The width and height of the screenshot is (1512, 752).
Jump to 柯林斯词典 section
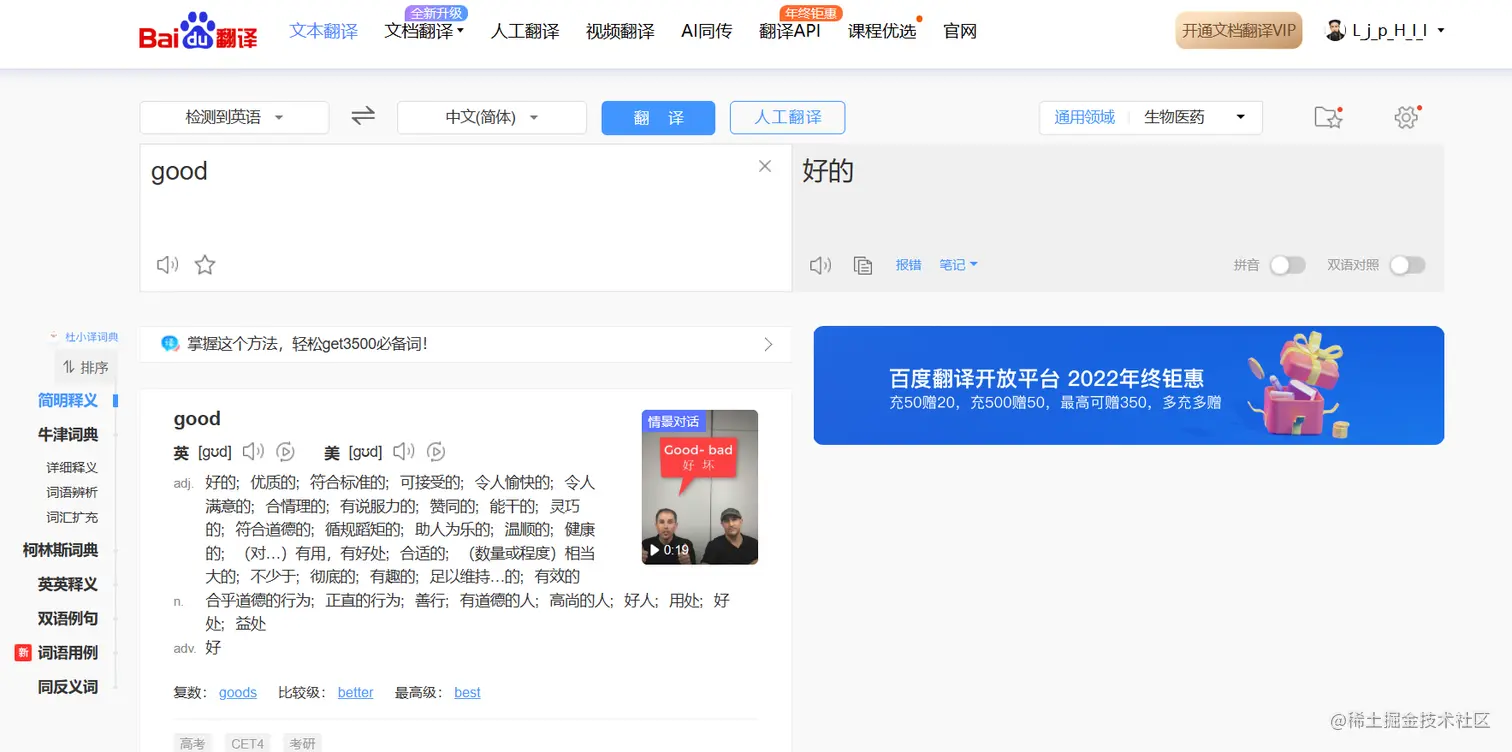[x=61, y=550]
